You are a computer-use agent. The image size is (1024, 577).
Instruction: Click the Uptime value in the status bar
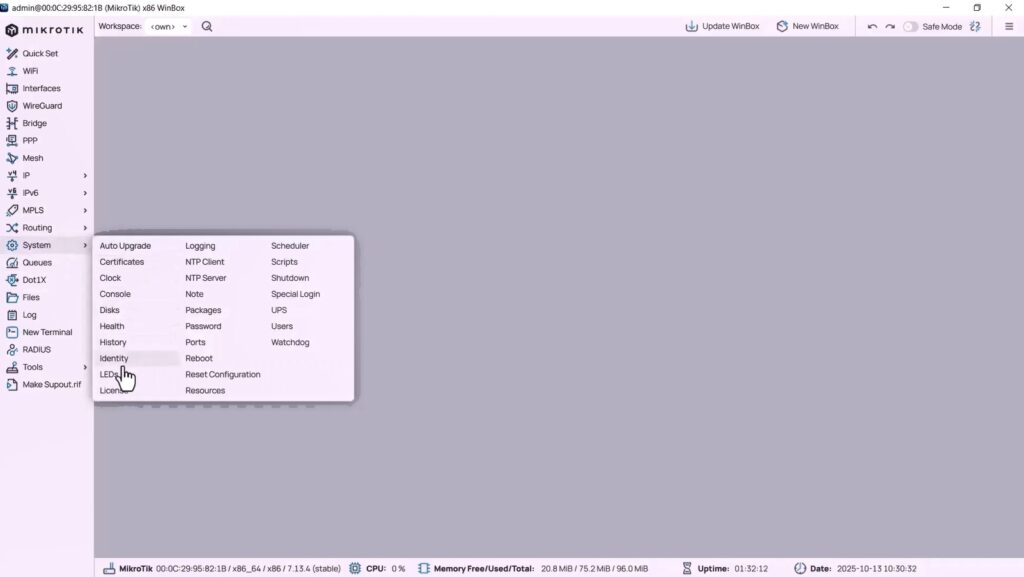(x=751, y=569)
